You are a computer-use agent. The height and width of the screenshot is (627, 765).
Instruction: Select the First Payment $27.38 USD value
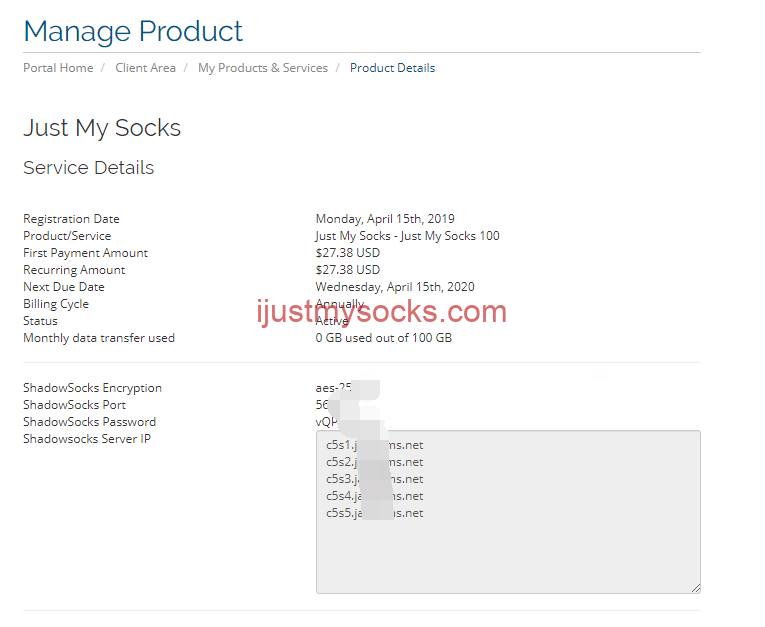(x=347, y=253)
